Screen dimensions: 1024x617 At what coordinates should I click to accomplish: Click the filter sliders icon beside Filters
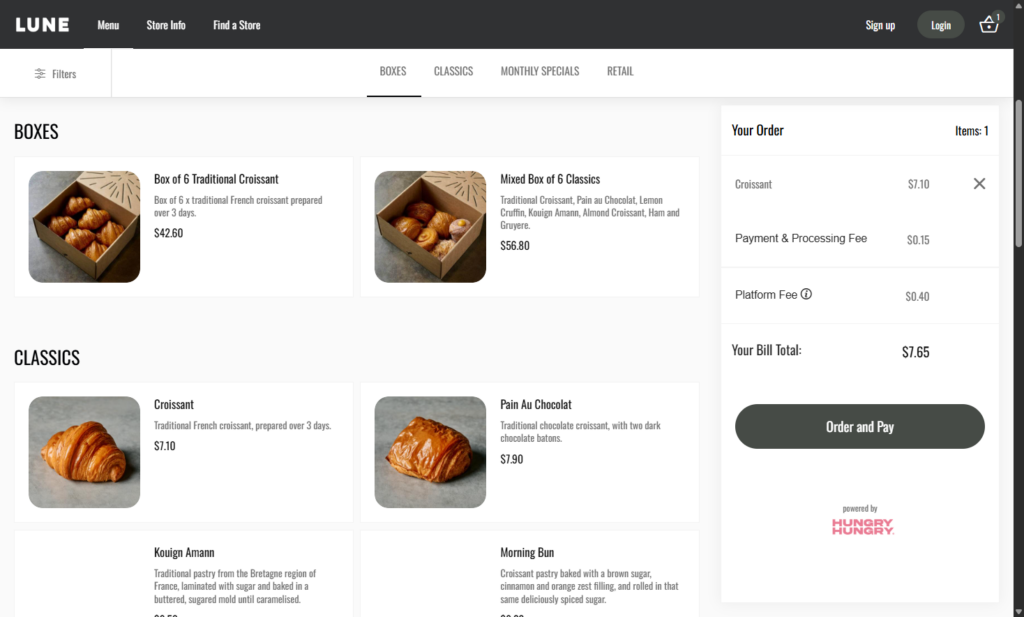pyautogui.click(x=37, y=73)
